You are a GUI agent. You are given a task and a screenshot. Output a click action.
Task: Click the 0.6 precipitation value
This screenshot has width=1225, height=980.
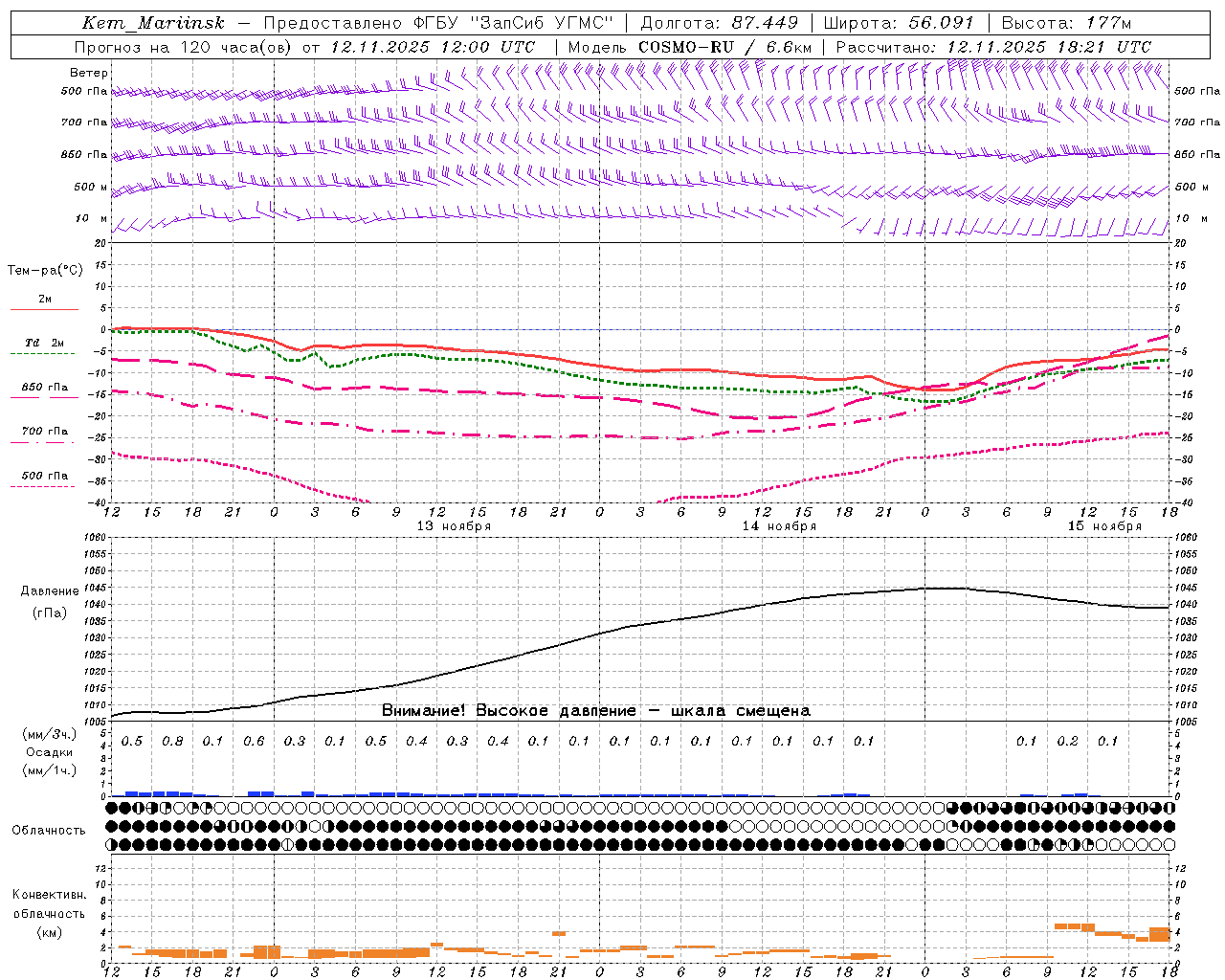pos(254,741)
